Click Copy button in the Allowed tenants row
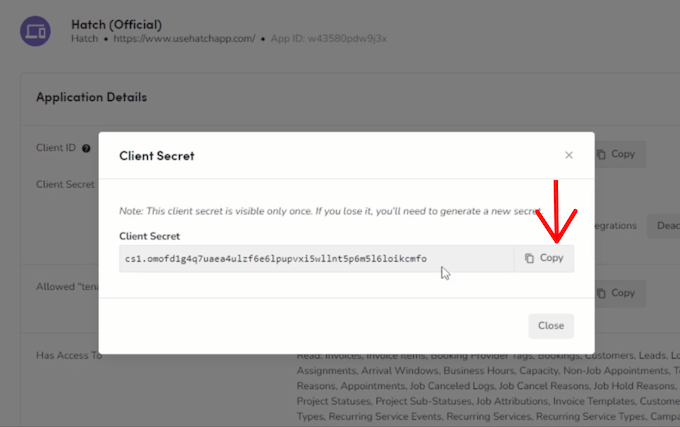The width and height of the screenshot is (680, 427). coord(616,293)
